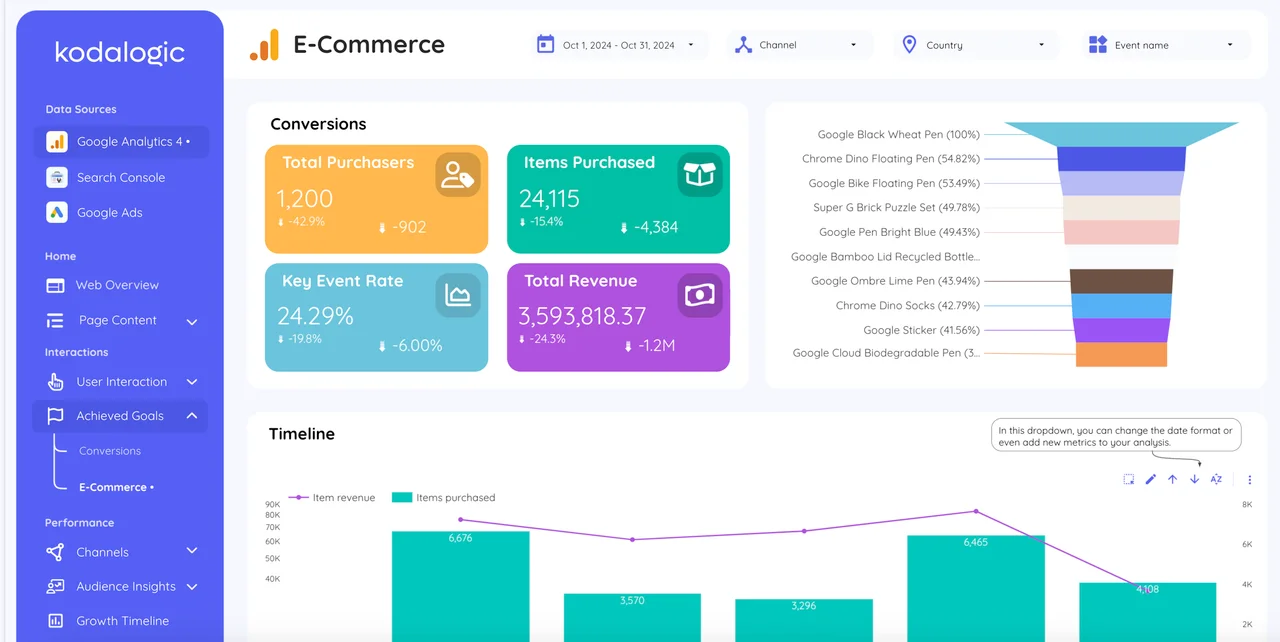Click the bar labeled 4,108
The width and height of the screenshot is (1280, 642).
(x=1148, y=612)
